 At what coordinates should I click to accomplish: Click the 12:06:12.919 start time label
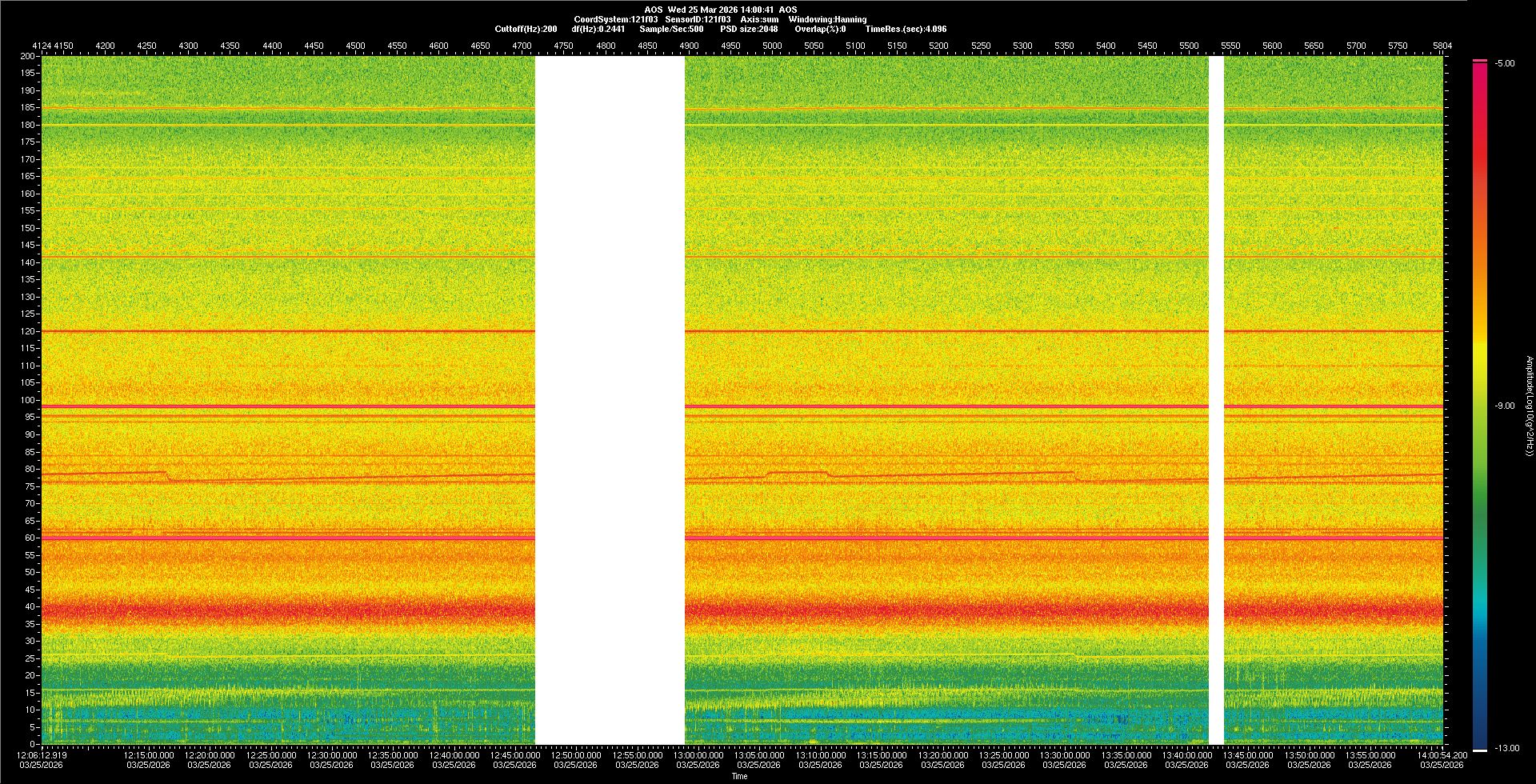tap(43, 755)
